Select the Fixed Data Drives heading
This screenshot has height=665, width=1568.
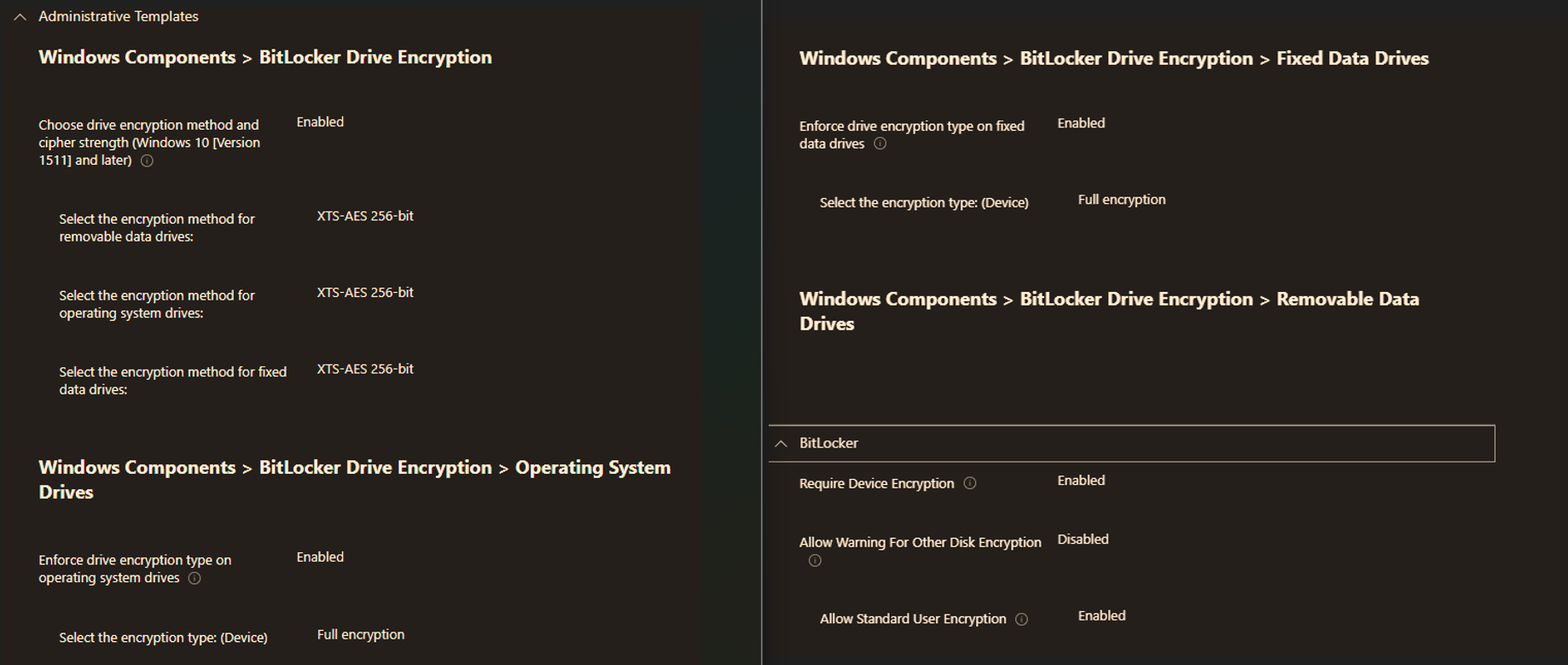click(1113, 58)
